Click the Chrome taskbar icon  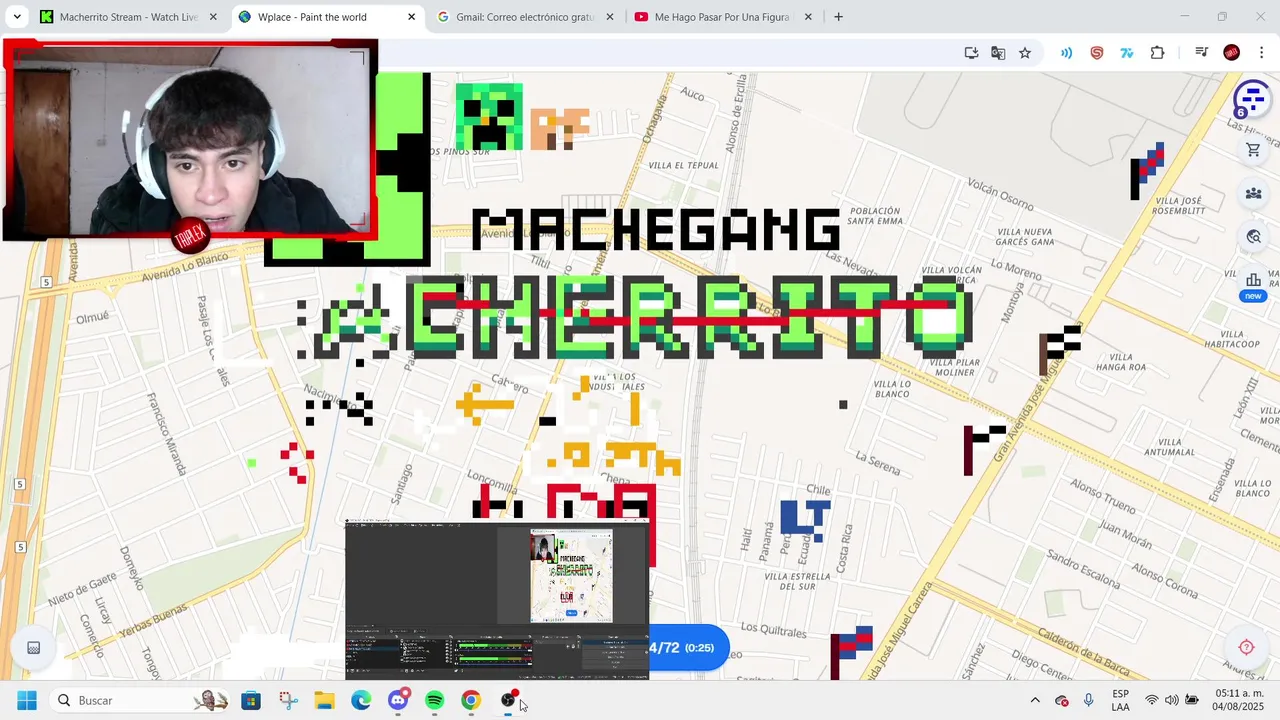point(471,700)
